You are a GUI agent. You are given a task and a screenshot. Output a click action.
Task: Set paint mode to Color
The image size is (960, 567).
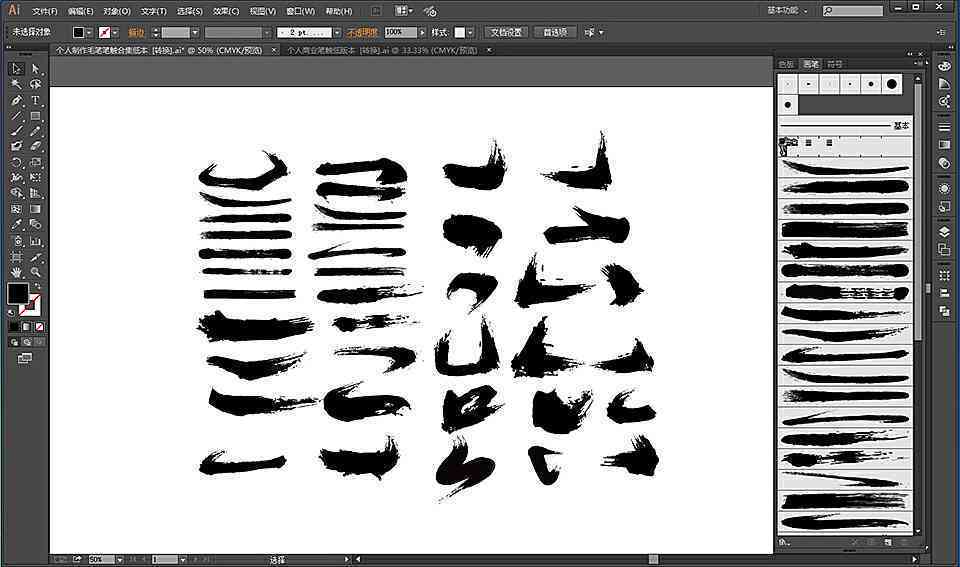click(13, 326)
